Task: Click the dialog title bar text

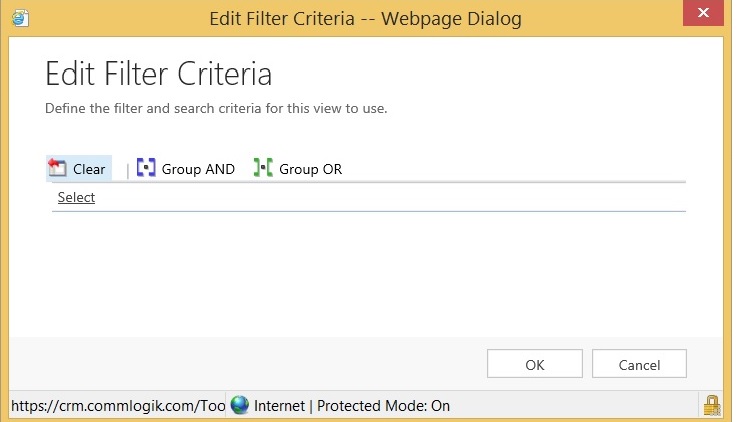Action: pos(365,18)
